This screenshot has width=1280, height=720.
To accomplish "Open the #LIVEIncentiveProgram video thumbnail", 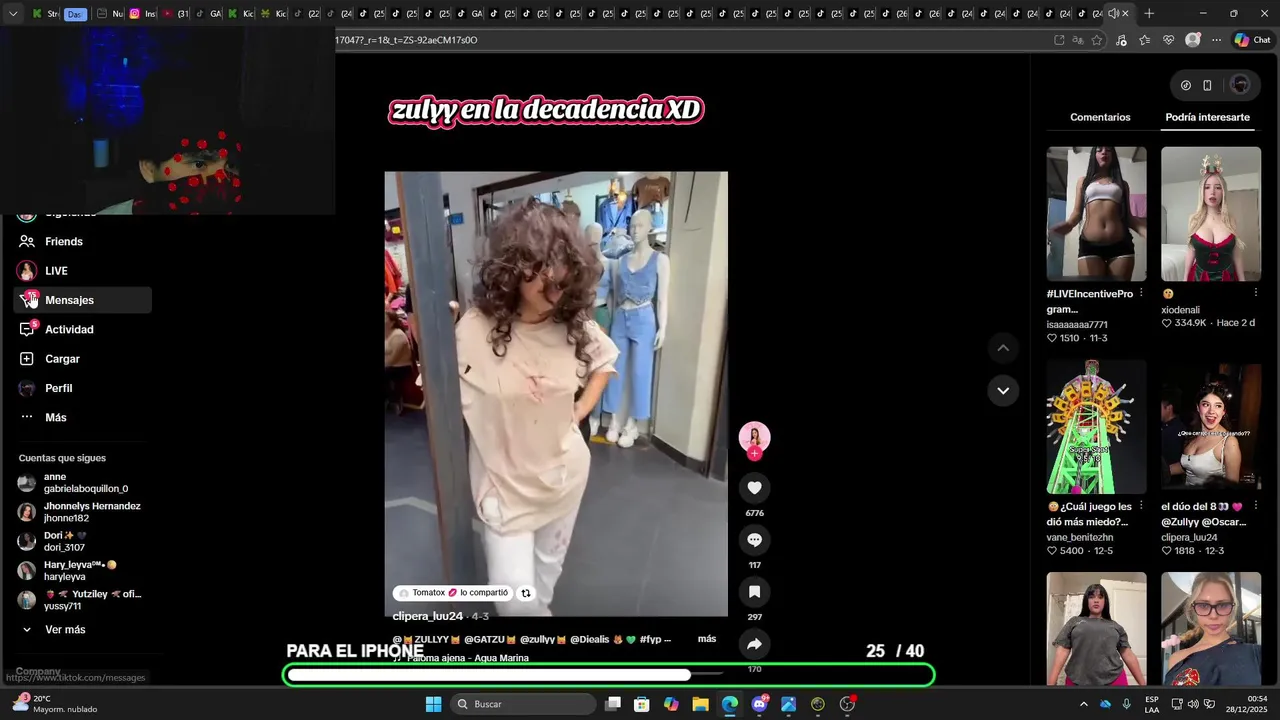I will [x=1096, y=214].
